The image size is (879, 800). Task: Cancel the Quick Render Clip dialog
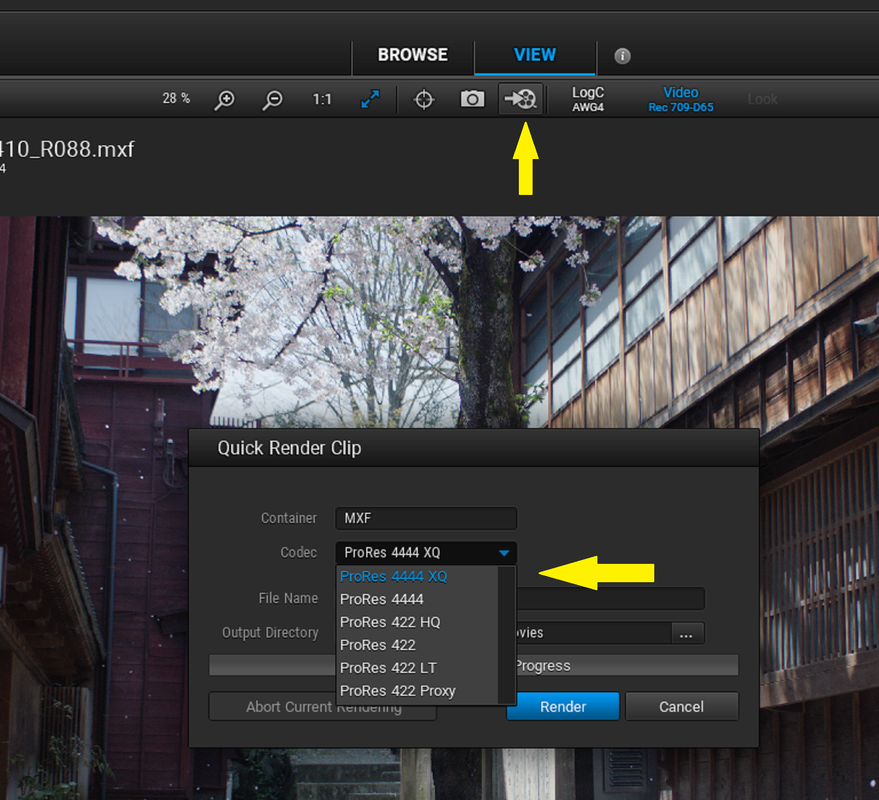(682, 706)
